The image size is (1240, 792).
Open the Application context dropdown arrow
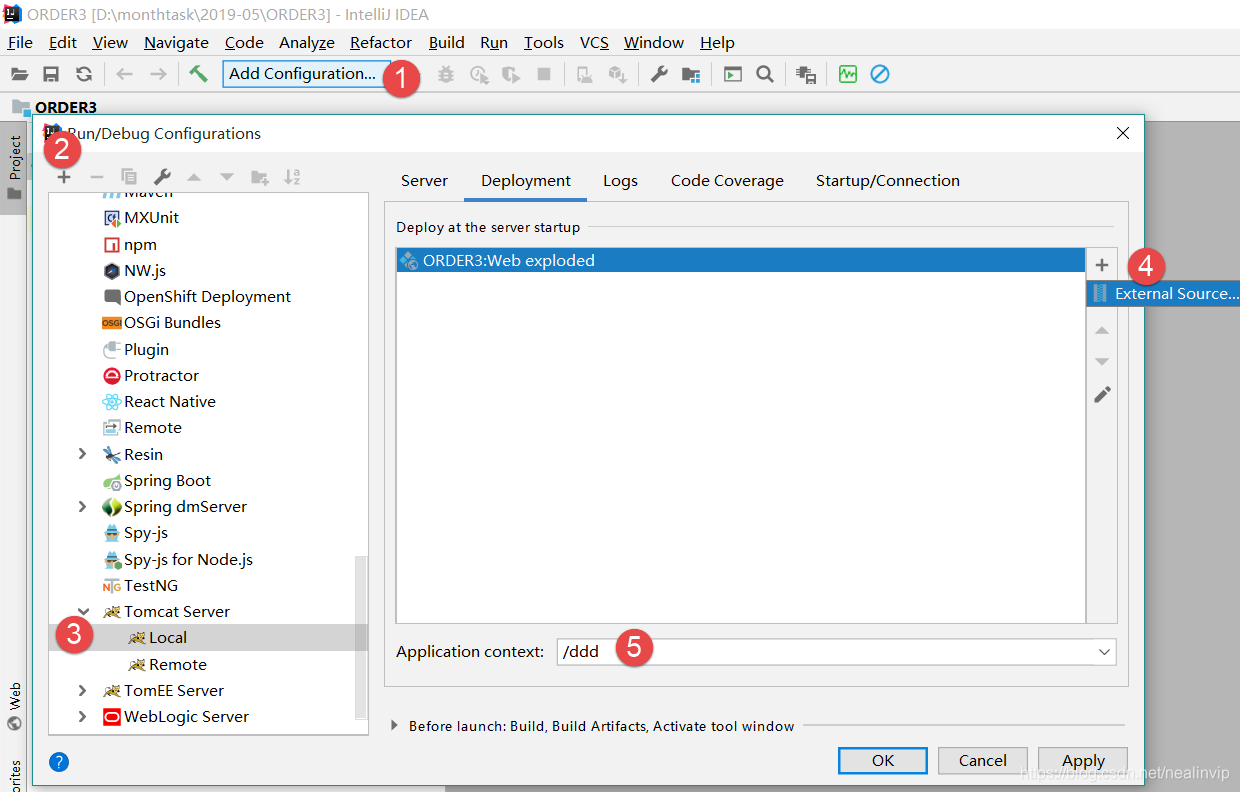(1104, 652)
